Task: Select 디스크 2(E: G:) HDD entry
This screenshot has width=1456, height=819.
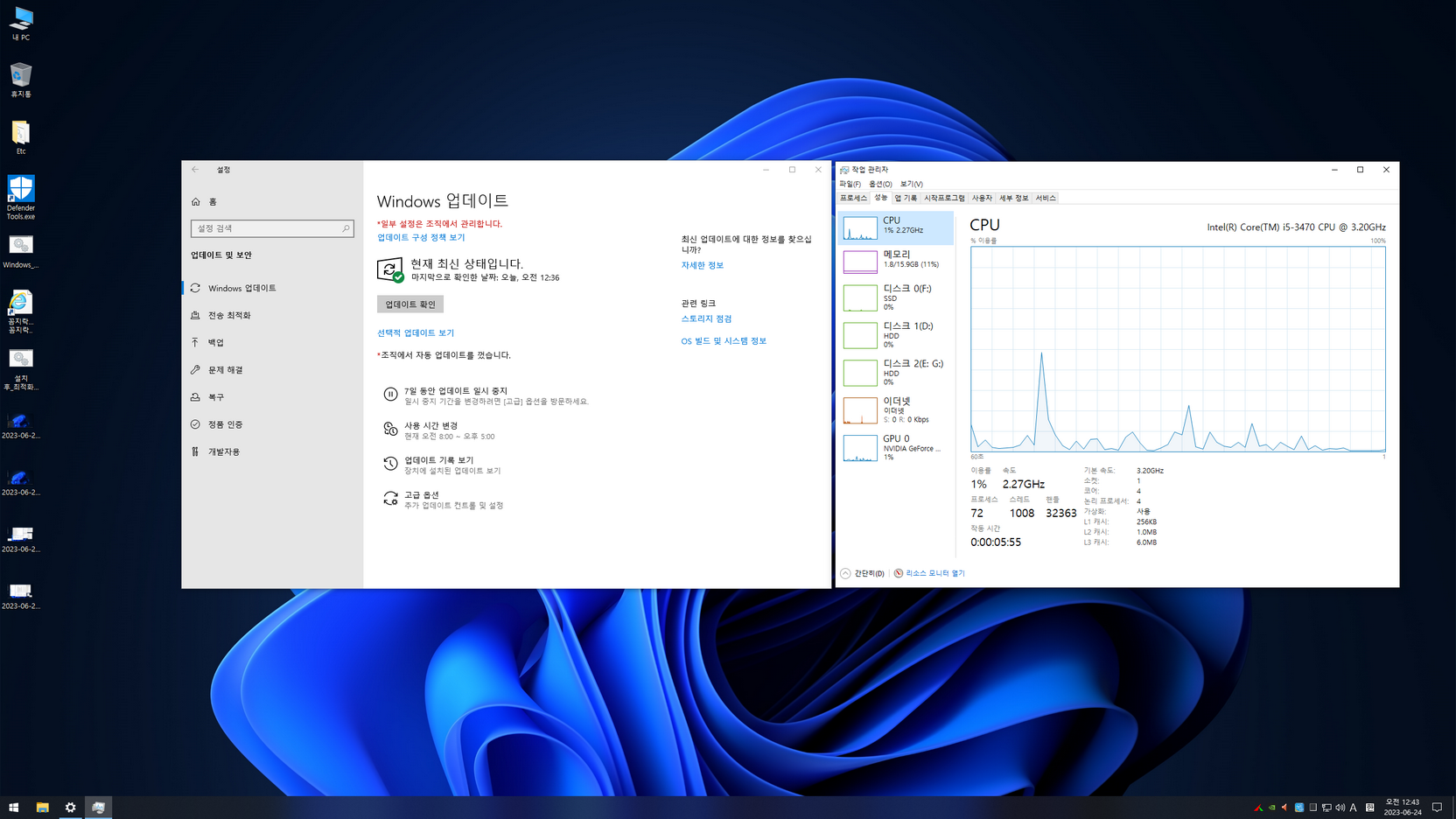Action: coord(896,373)
